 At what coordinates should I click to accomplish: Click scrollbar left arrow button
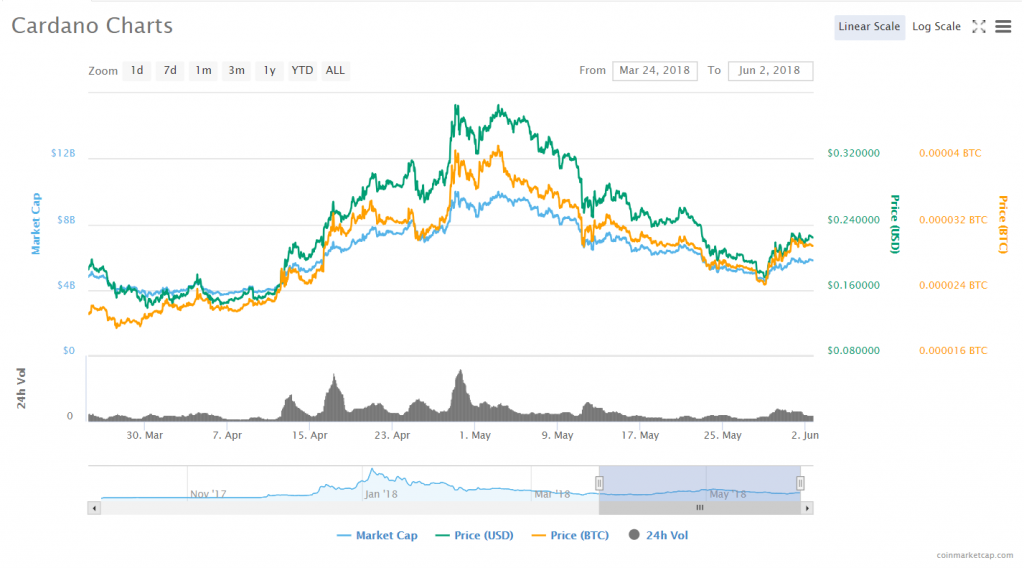point(94,508)
